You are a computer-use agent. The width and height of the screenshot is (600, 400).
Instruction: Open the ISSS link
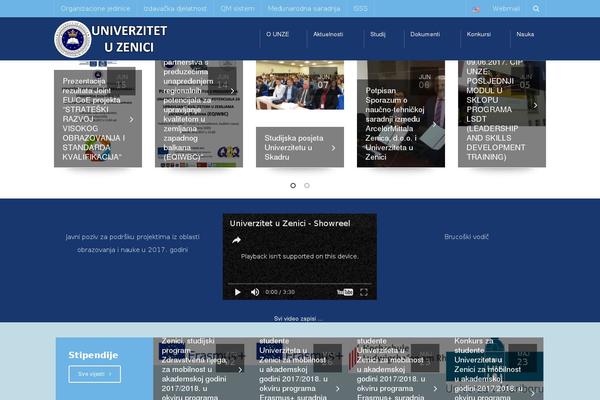[x=360, y=8]
